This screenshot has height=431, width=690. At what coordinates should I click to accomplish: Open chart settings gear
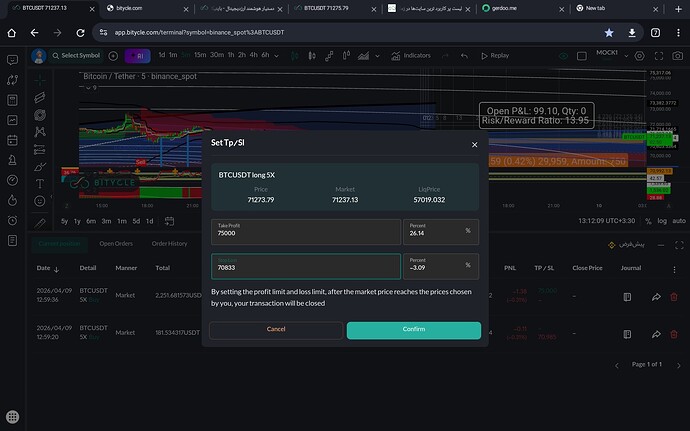[639, 56]
